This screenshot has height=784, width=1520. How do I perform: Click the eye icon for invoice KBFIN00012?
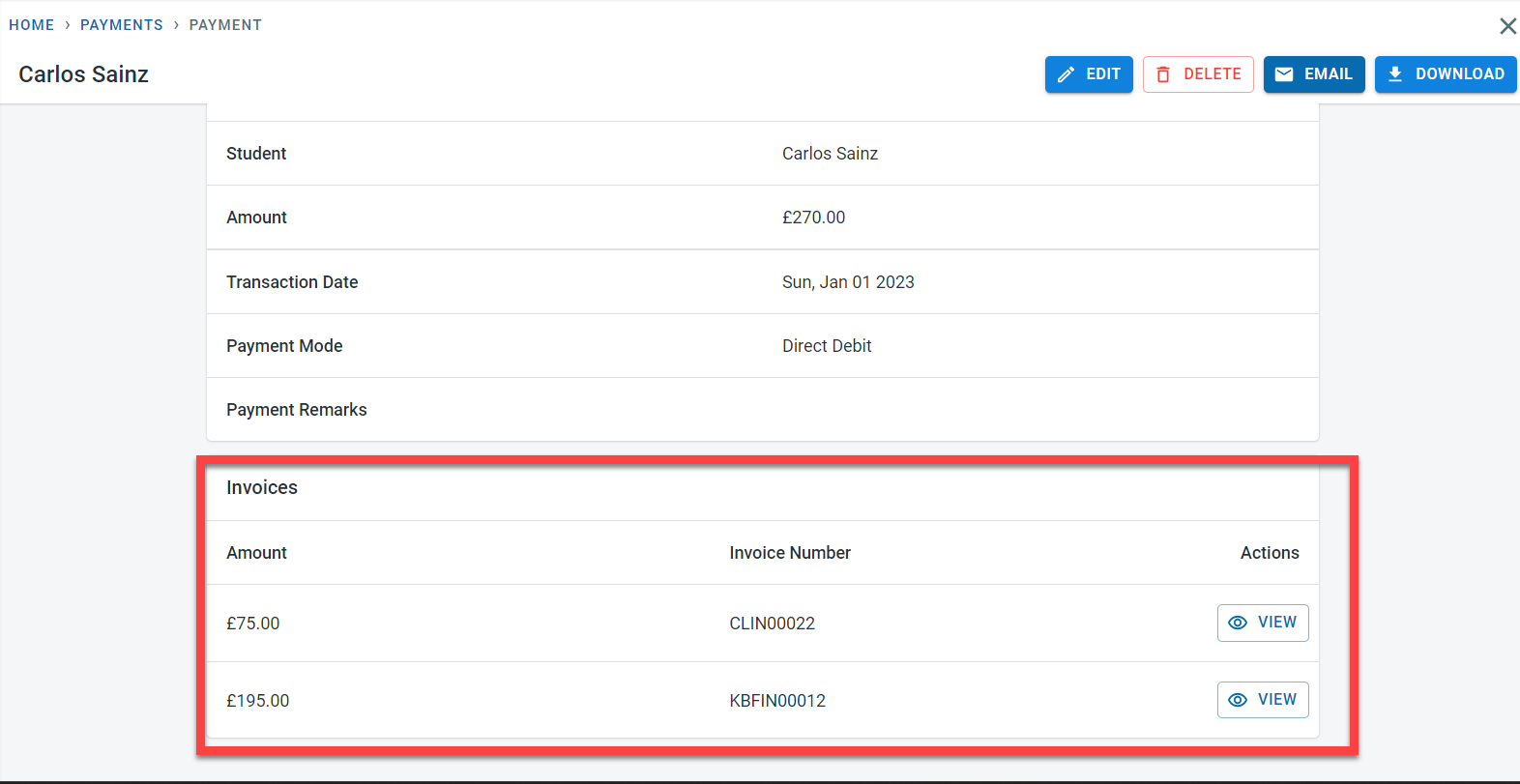(1238, 700)
